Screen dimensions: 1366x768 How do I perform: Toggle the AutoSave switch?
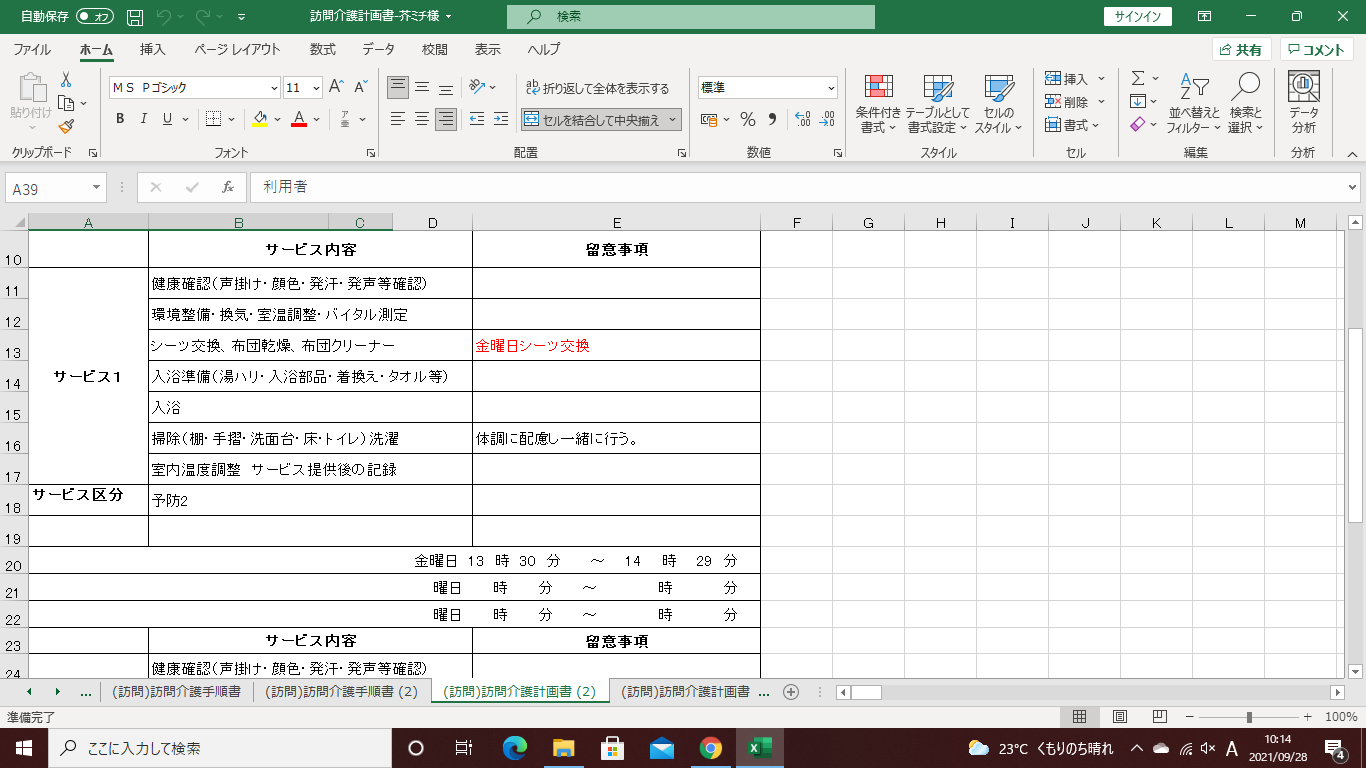95,17
